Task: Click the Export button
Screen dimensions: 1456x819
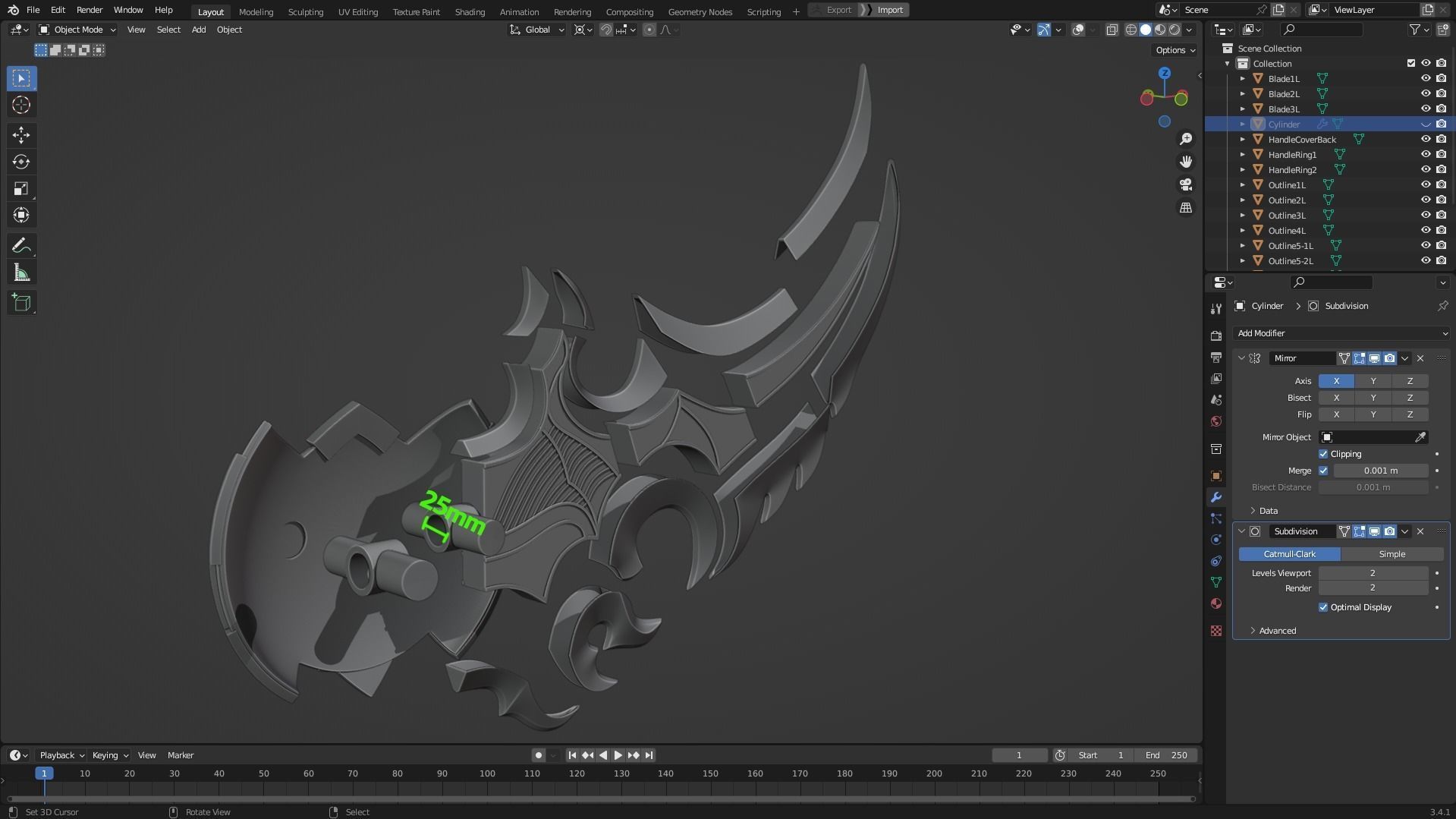Action: 833,10
